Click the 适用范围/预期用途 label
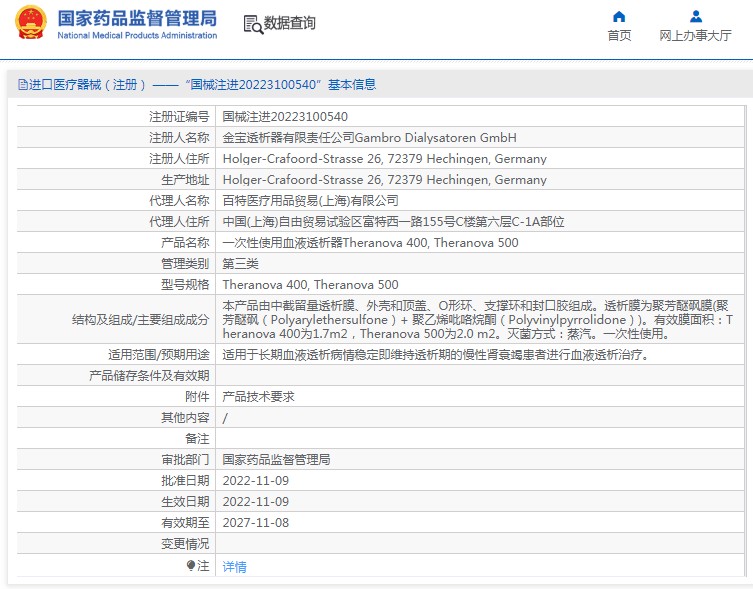The width and height of the screenshot is (753, 589). click(x=159, y=355)
